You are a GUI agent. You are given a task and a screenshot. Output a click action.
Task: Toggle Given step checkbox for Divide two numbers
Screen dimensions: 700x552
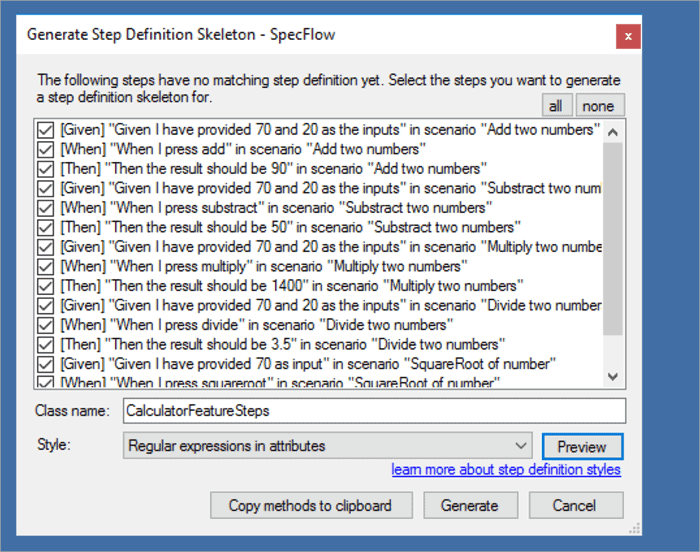(x=46, y=306)
